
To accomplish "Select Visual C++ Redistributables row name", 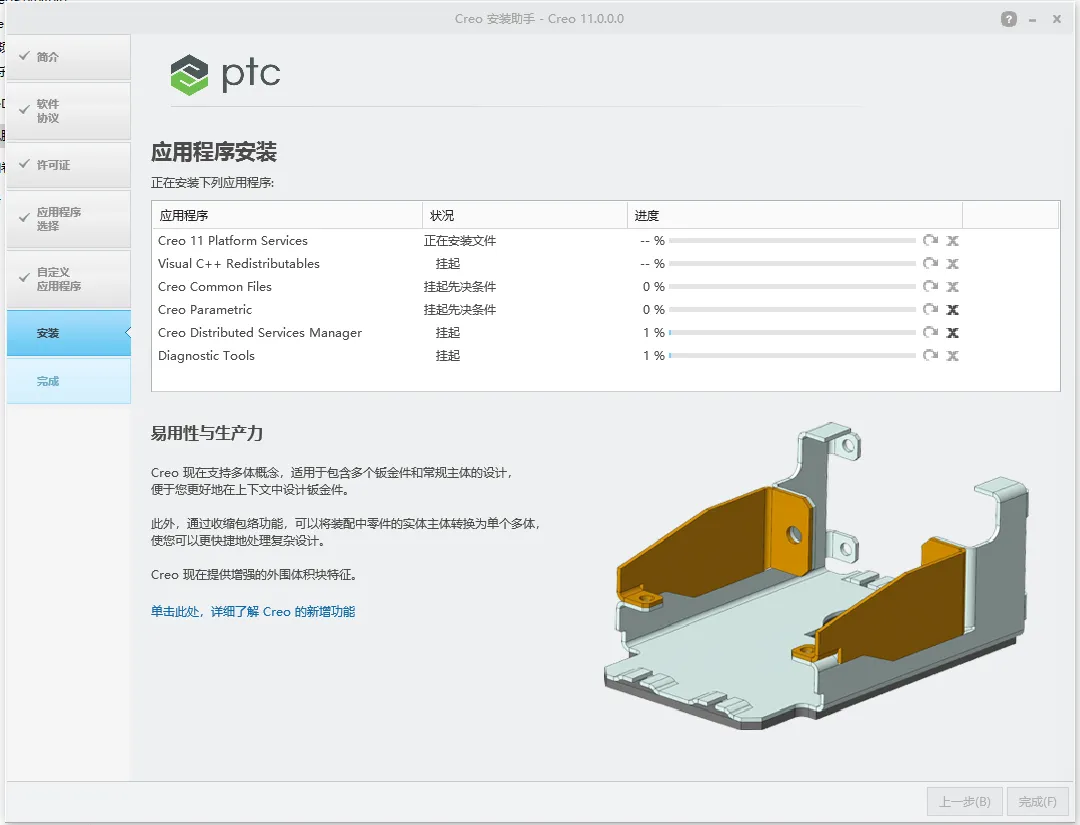I will click(x=238, y=264).
